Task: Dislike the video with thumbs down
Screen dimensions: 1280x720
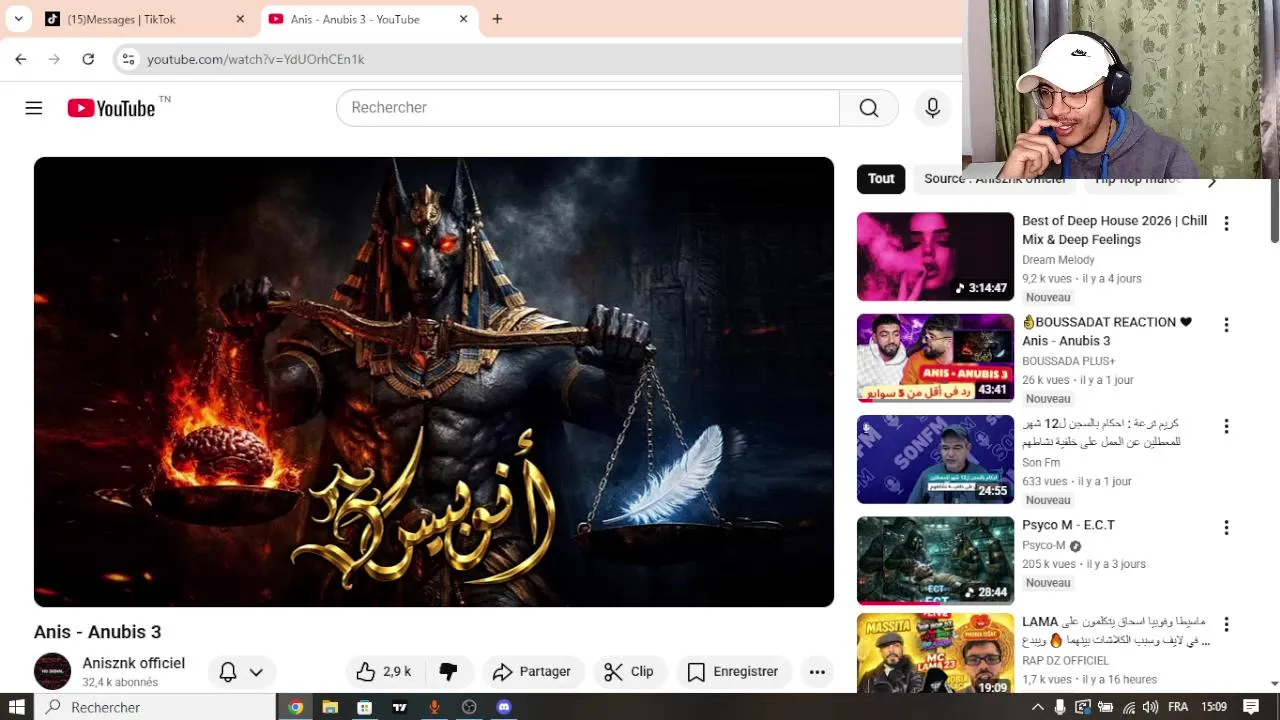Action: (x=448, y=672)
